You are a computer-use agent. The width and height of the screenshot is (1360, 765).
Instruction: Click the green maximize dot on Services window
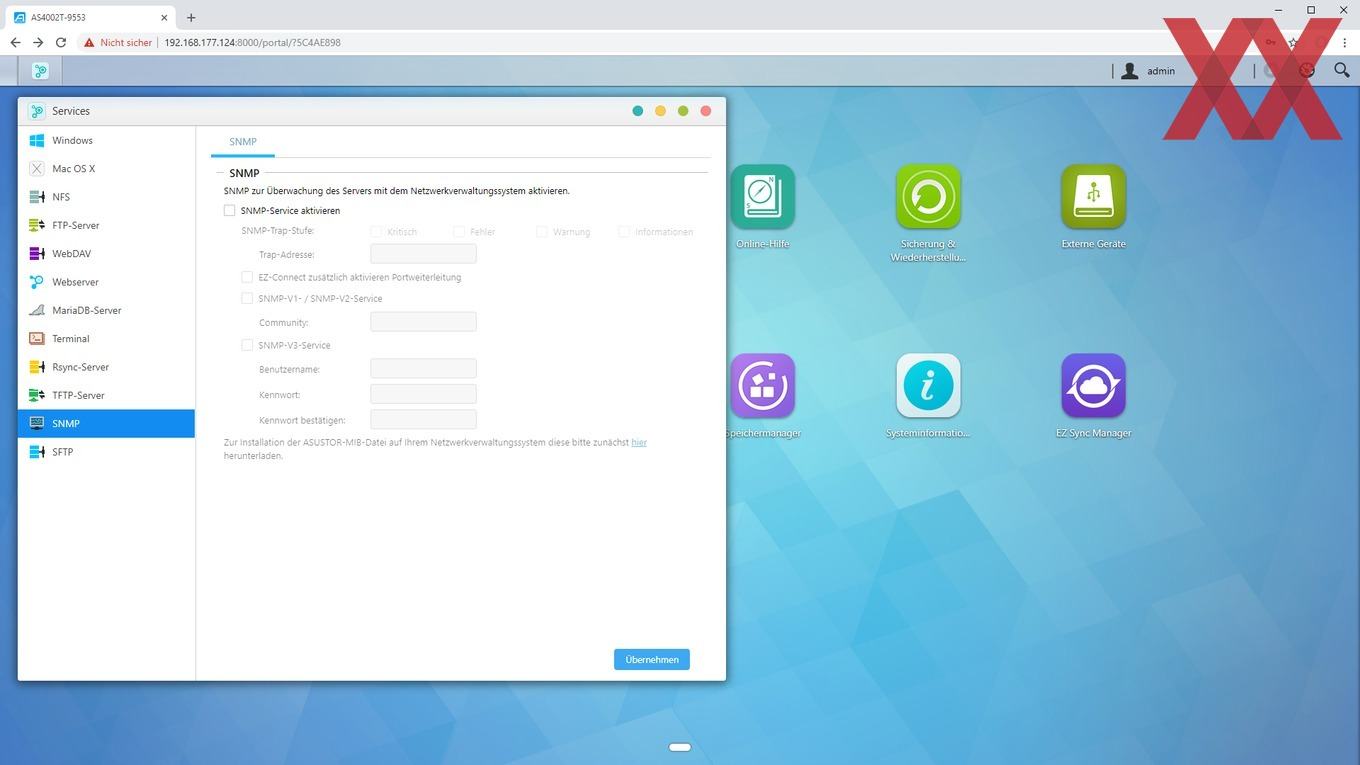pyautogui.click(x=683, y=111)
